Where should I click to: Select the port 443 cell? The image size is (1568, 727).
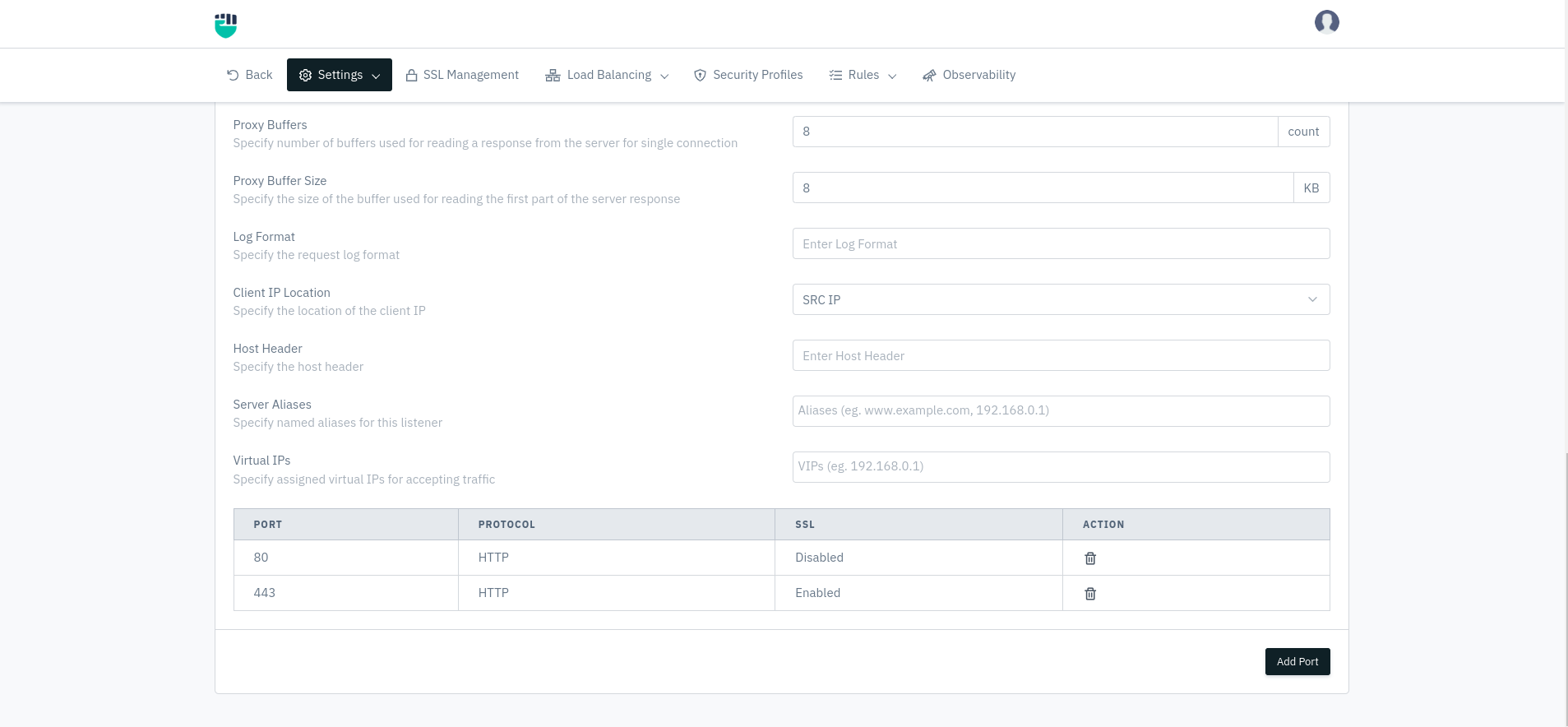(346, 593)
